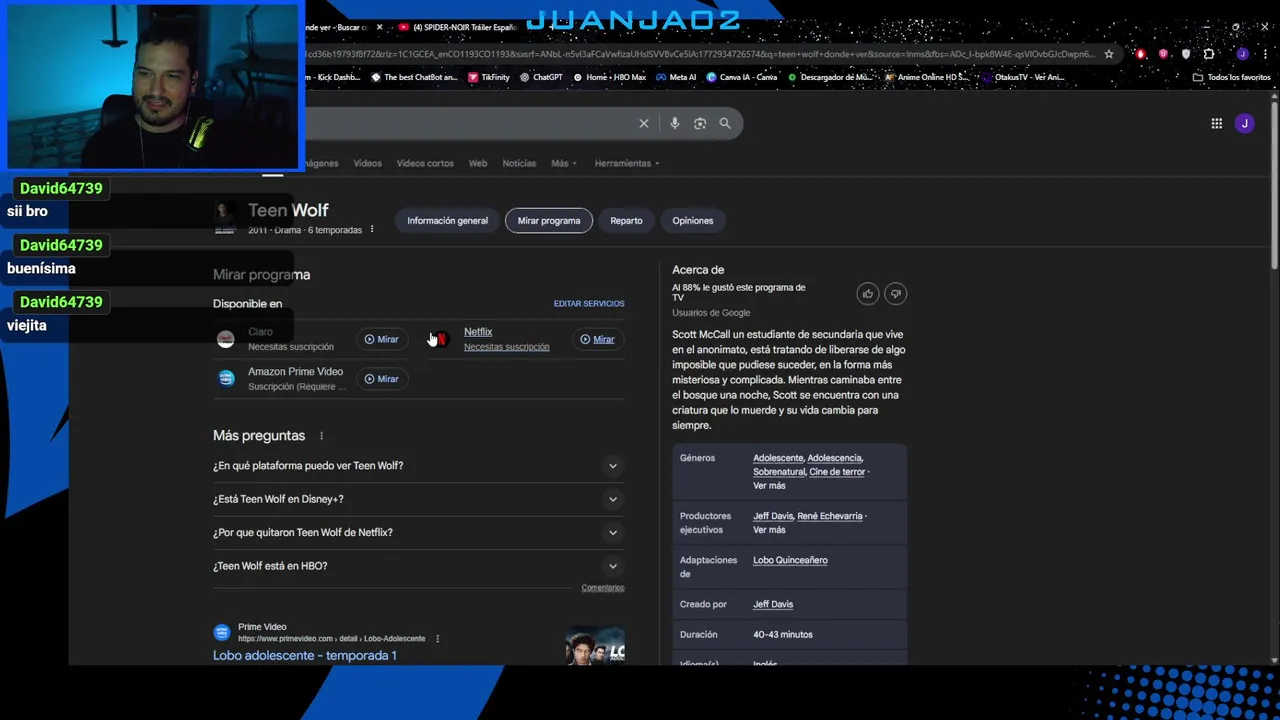This screenshot has width=1280, height=720.
Task: Click Mirar button for Claro
Action: point(381,339)
